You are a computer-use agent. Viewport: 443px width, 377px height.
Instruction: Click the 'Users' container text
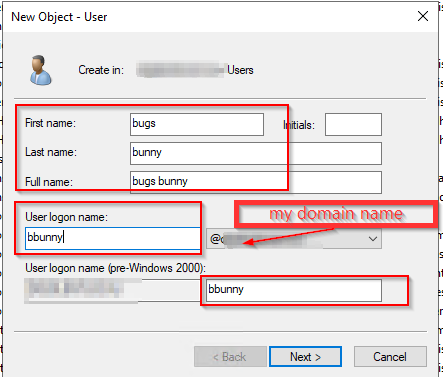click(240, 70)
